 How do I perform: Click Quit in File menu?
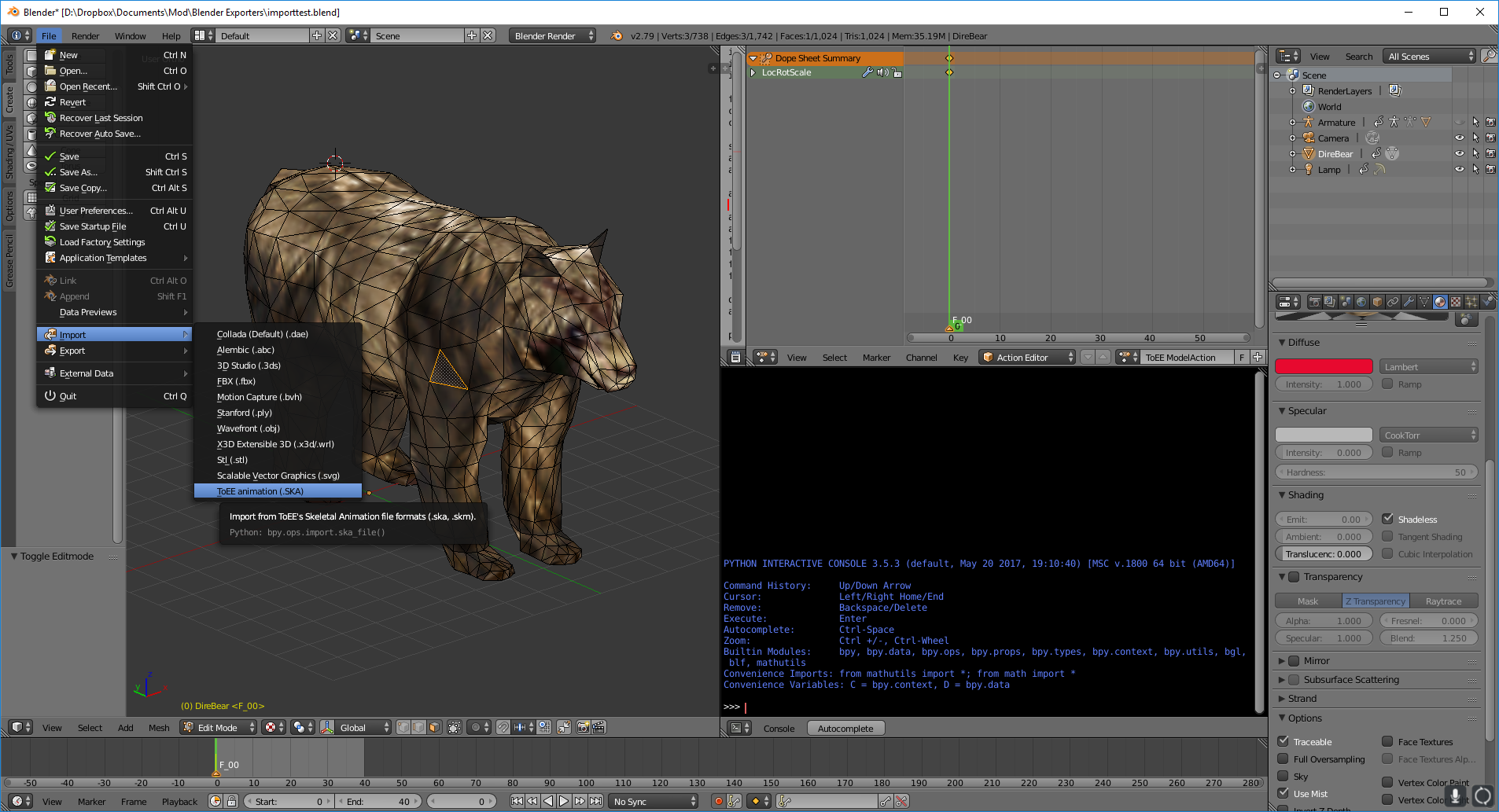(115, 396)
